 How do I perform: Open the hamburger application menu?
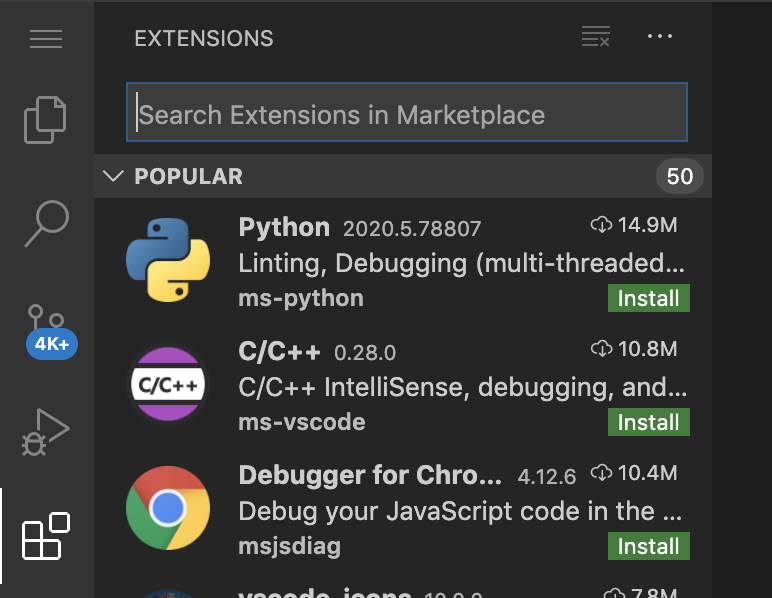point(46,39)
